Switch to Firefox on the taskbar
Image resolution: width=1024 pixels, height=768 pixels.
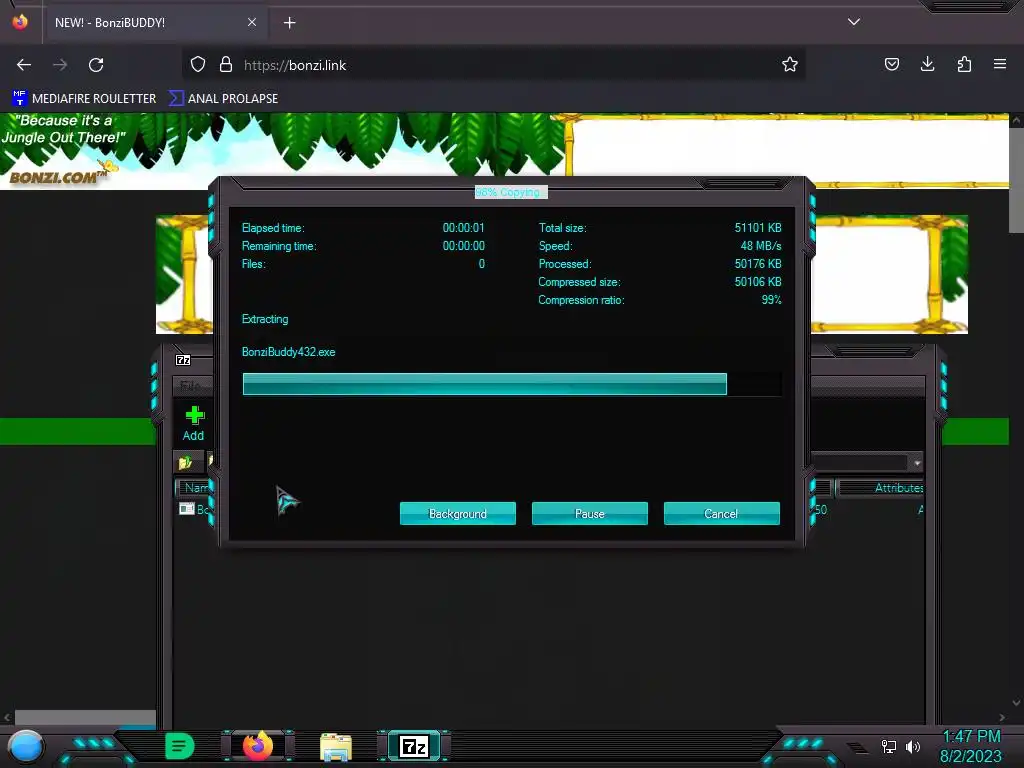(x=257, y=746)
